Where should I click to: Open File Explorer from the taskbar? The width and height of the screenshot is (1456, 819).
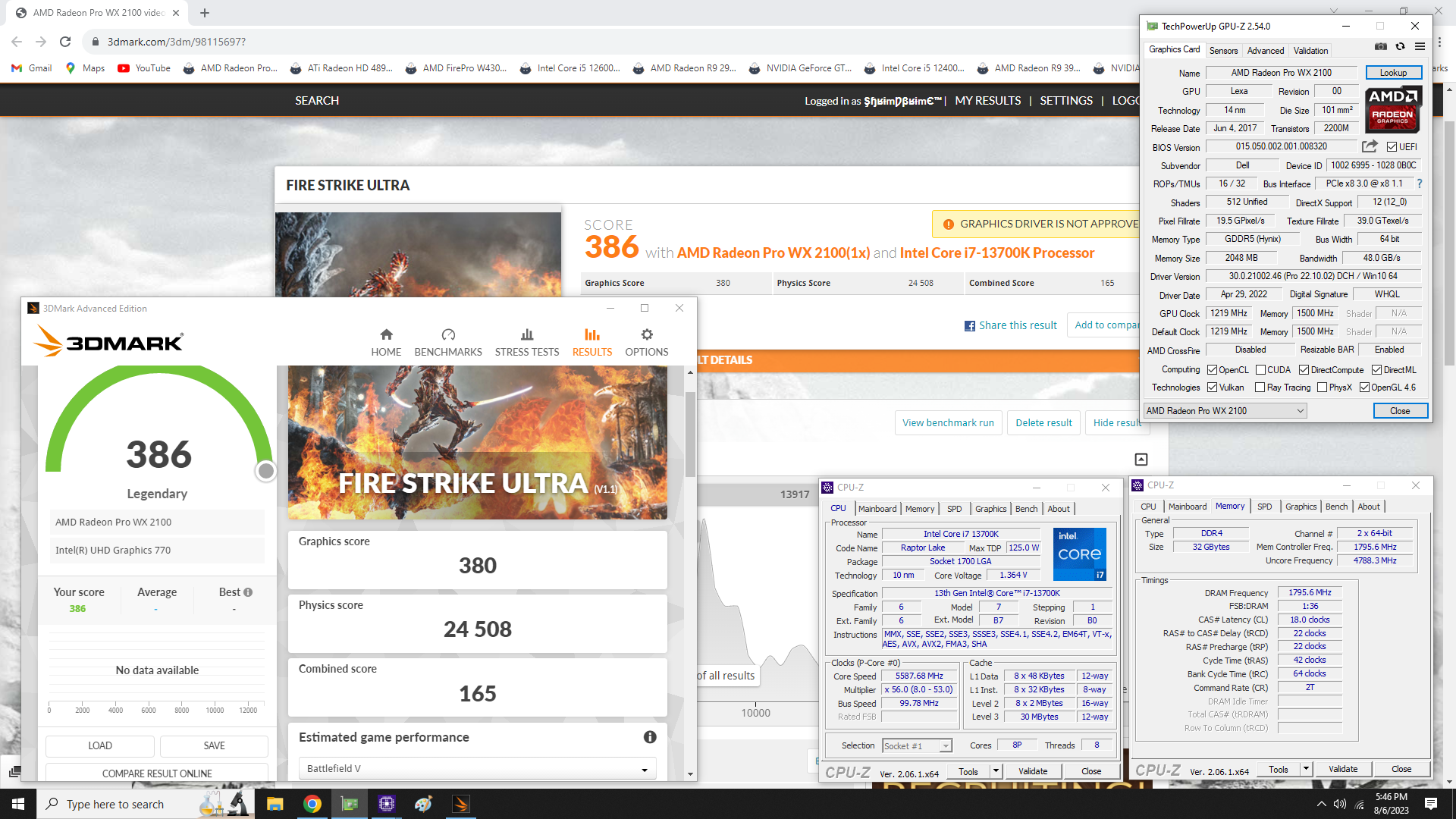pos(275,804)
